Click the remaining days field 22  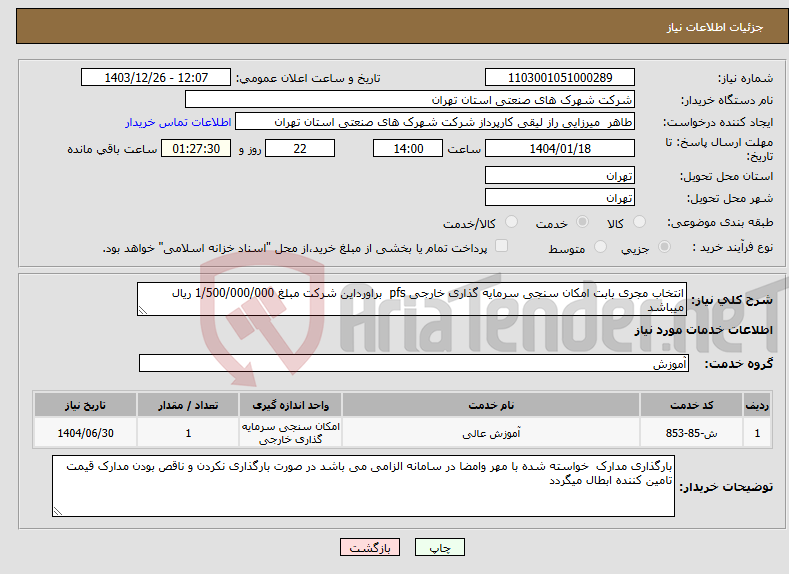point(300,148)
